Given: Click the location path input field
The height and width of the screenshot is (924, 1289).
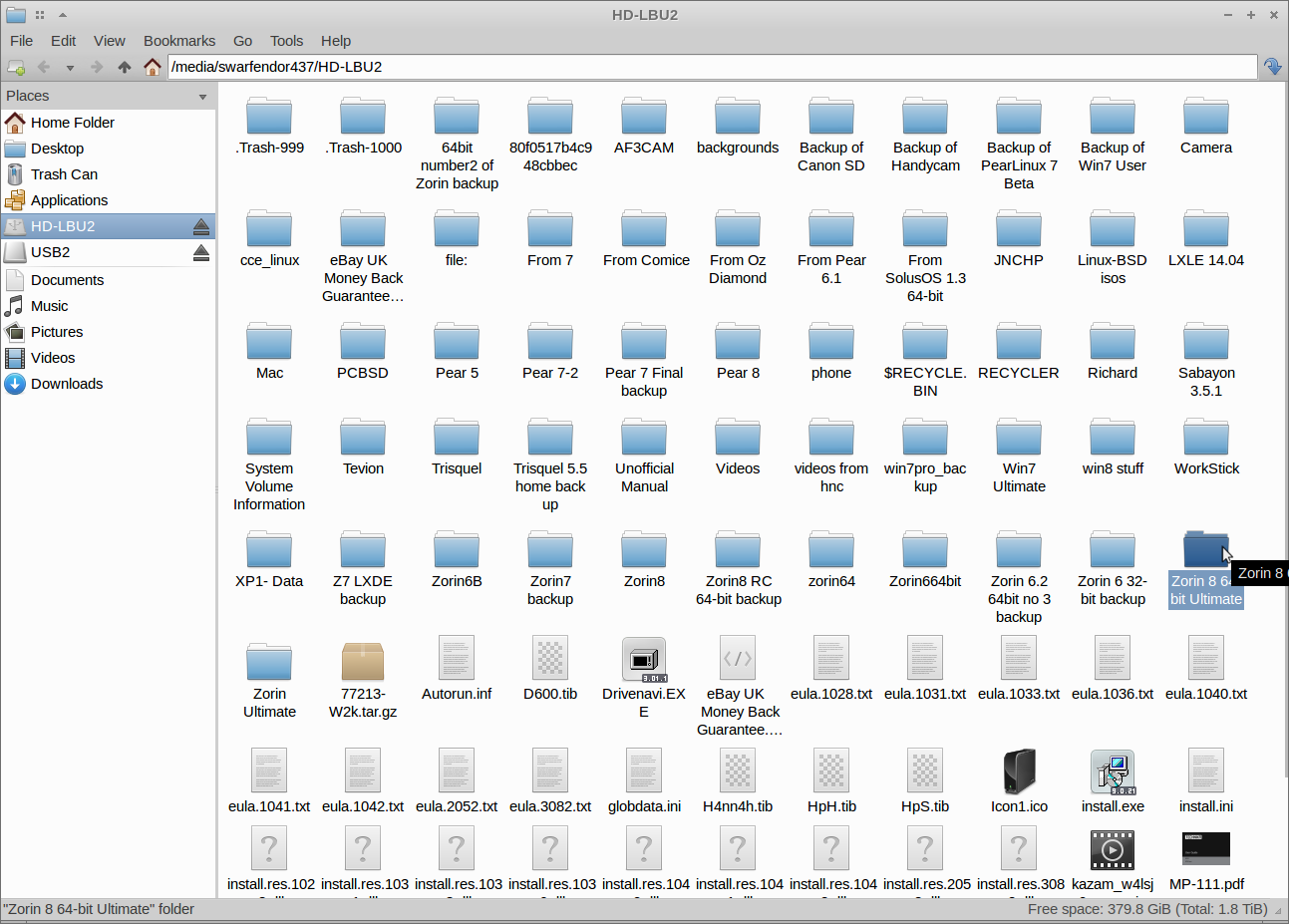Looking at the screenshot, I should coord(712,67).
